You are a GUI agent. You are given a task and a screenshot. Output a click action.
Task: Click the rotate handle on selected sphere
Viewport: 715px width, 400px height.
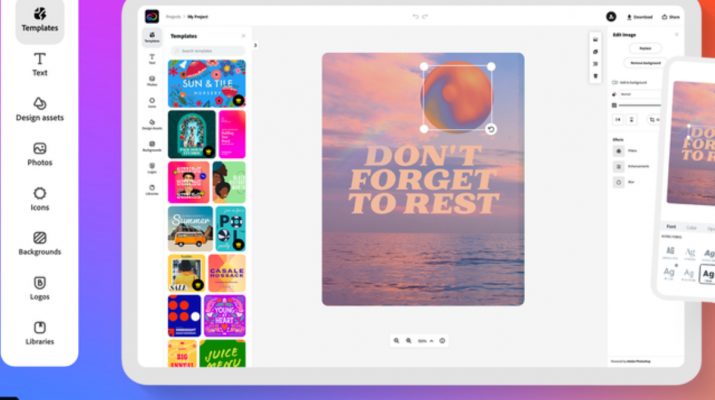(491, 130)
